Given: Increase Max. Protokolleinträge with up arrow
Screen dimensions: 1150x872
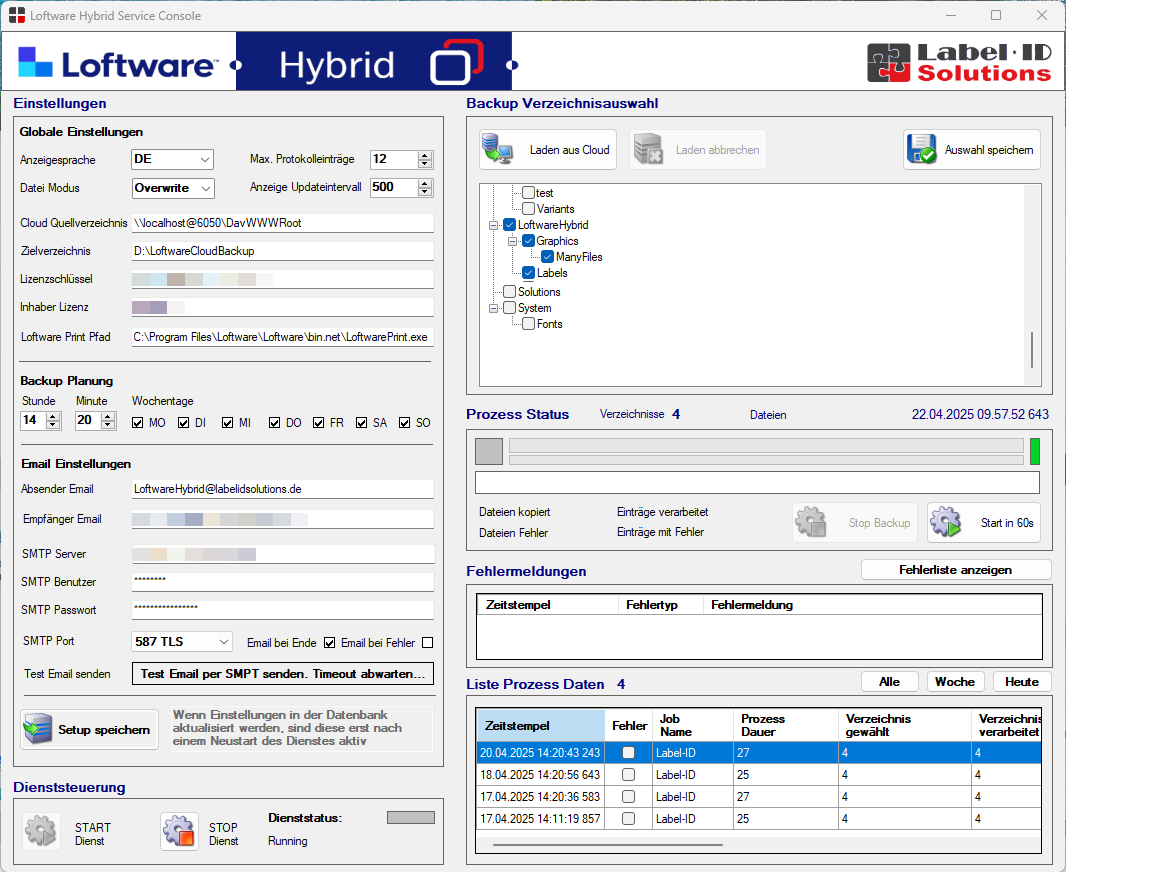Looking at the screenshot, I should click(x=425, y=155).
